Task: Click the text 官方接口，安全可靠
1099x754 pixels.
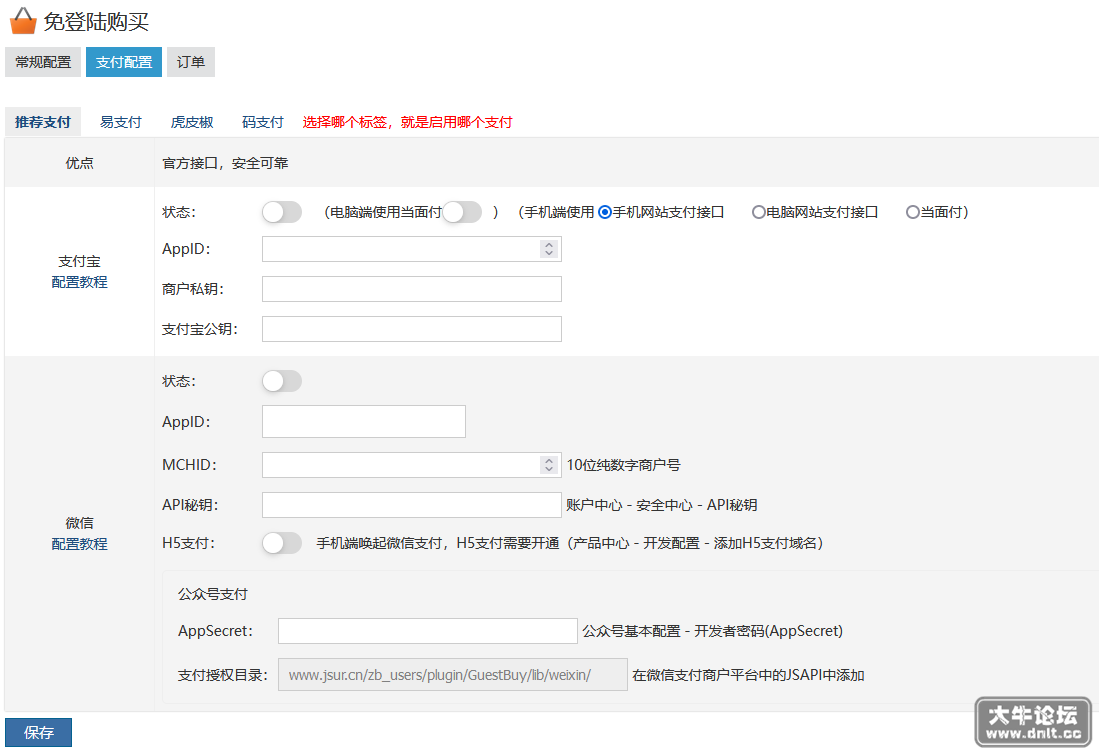Action: (225, 163)
